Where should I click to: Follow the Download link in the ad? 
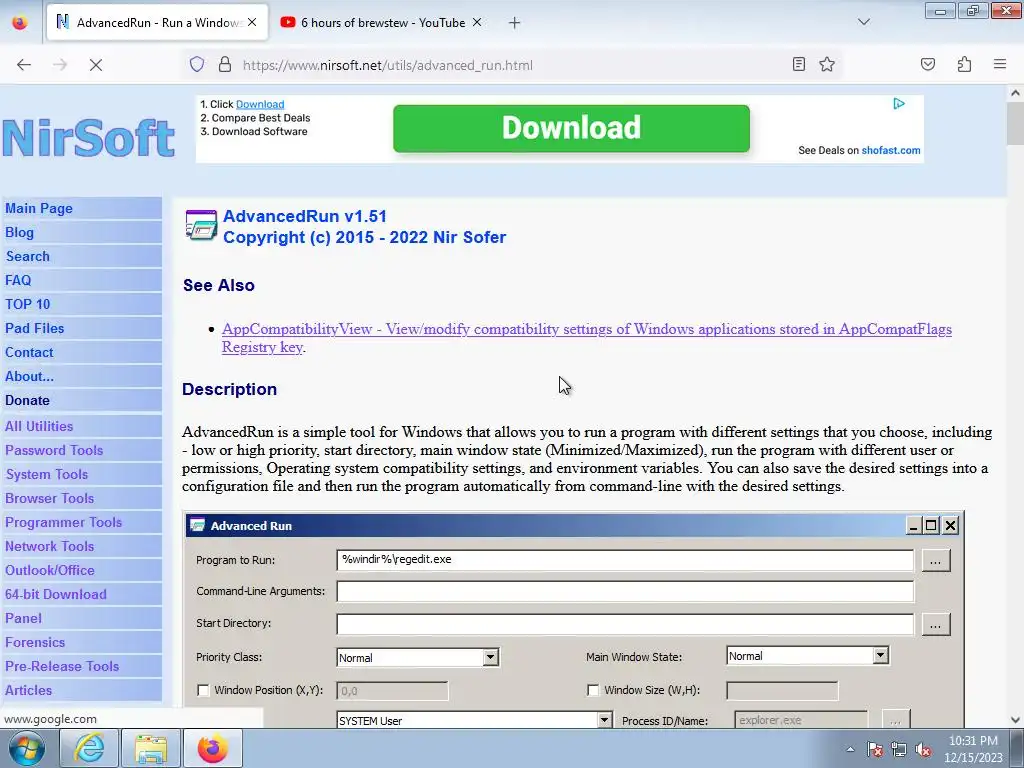pos(260,104)
